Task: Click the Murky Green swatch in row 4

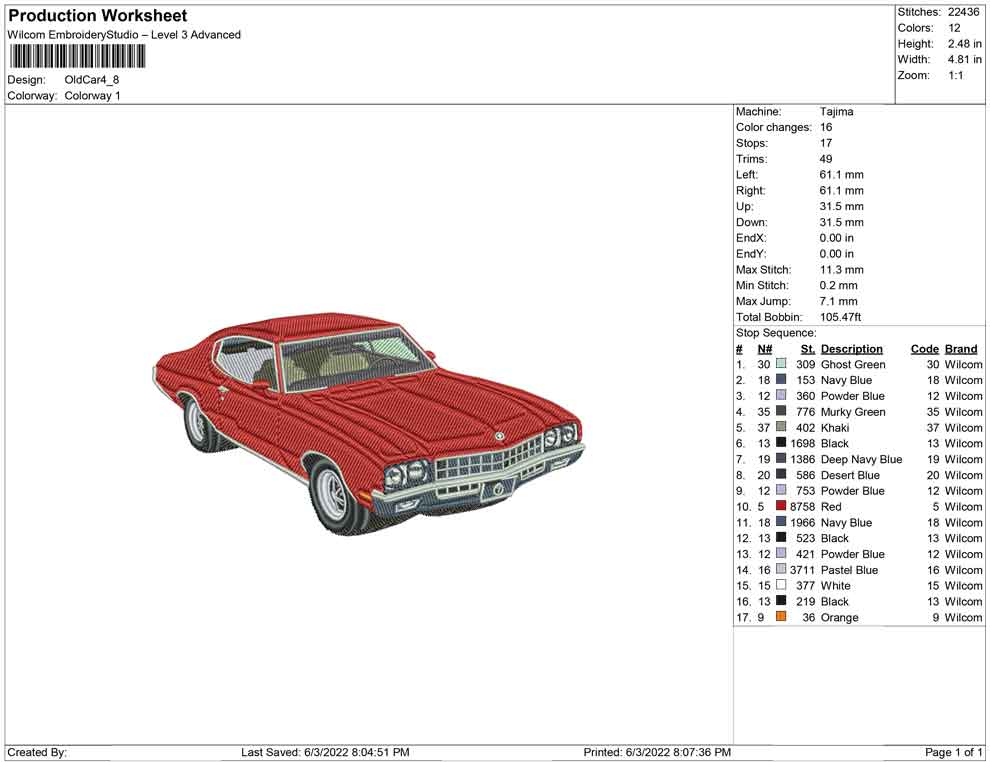Action: pos(781,411)
